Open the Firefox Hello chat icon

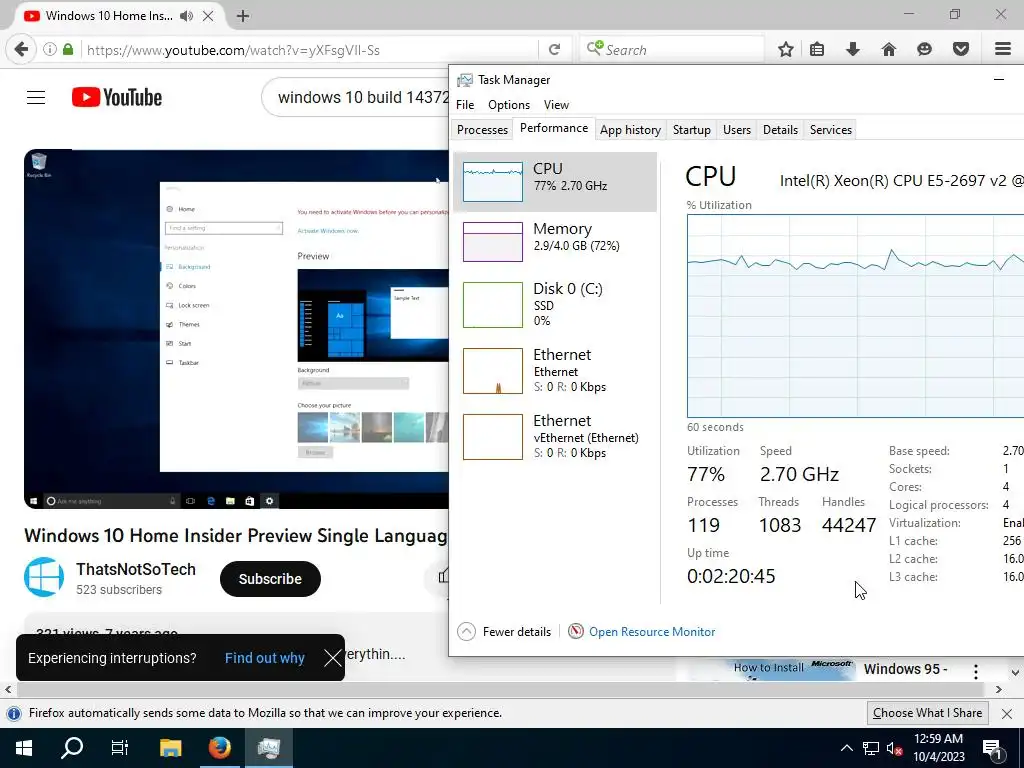[x=924, y=50]
